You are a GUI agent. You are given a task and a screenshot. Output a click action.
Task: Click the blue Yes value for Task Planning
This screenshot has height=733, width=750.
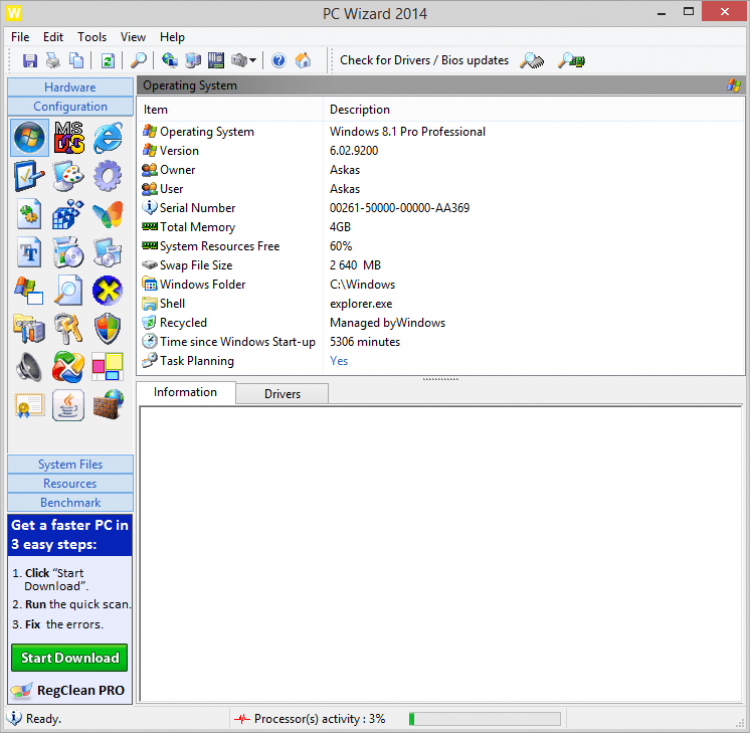pos(339,361)
